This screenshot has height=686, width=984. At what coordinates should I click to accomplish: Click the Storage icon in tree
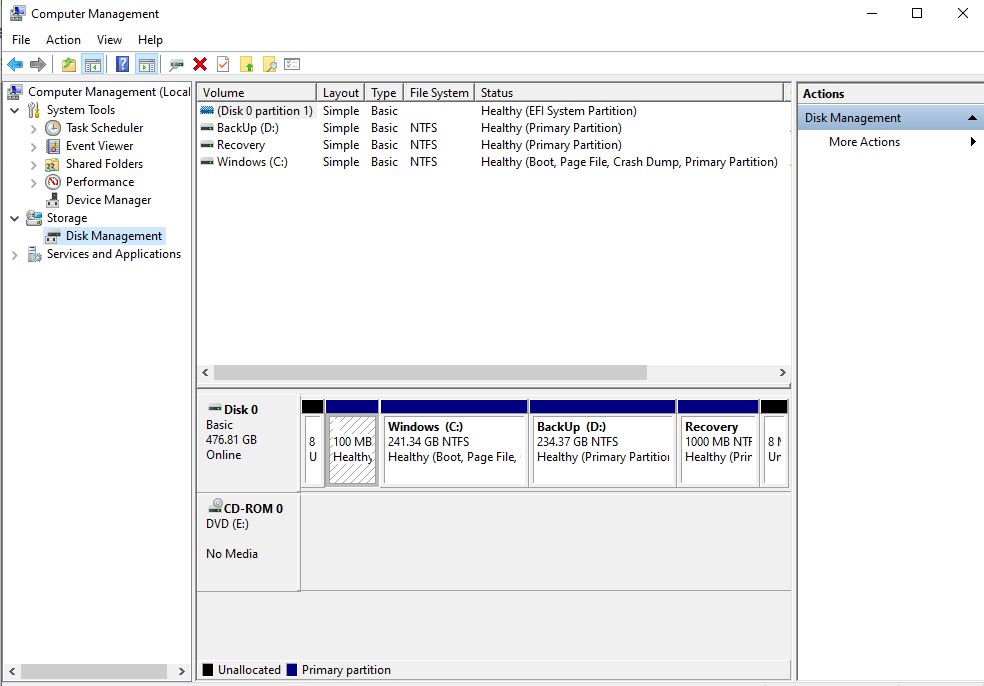click(34, 218)
